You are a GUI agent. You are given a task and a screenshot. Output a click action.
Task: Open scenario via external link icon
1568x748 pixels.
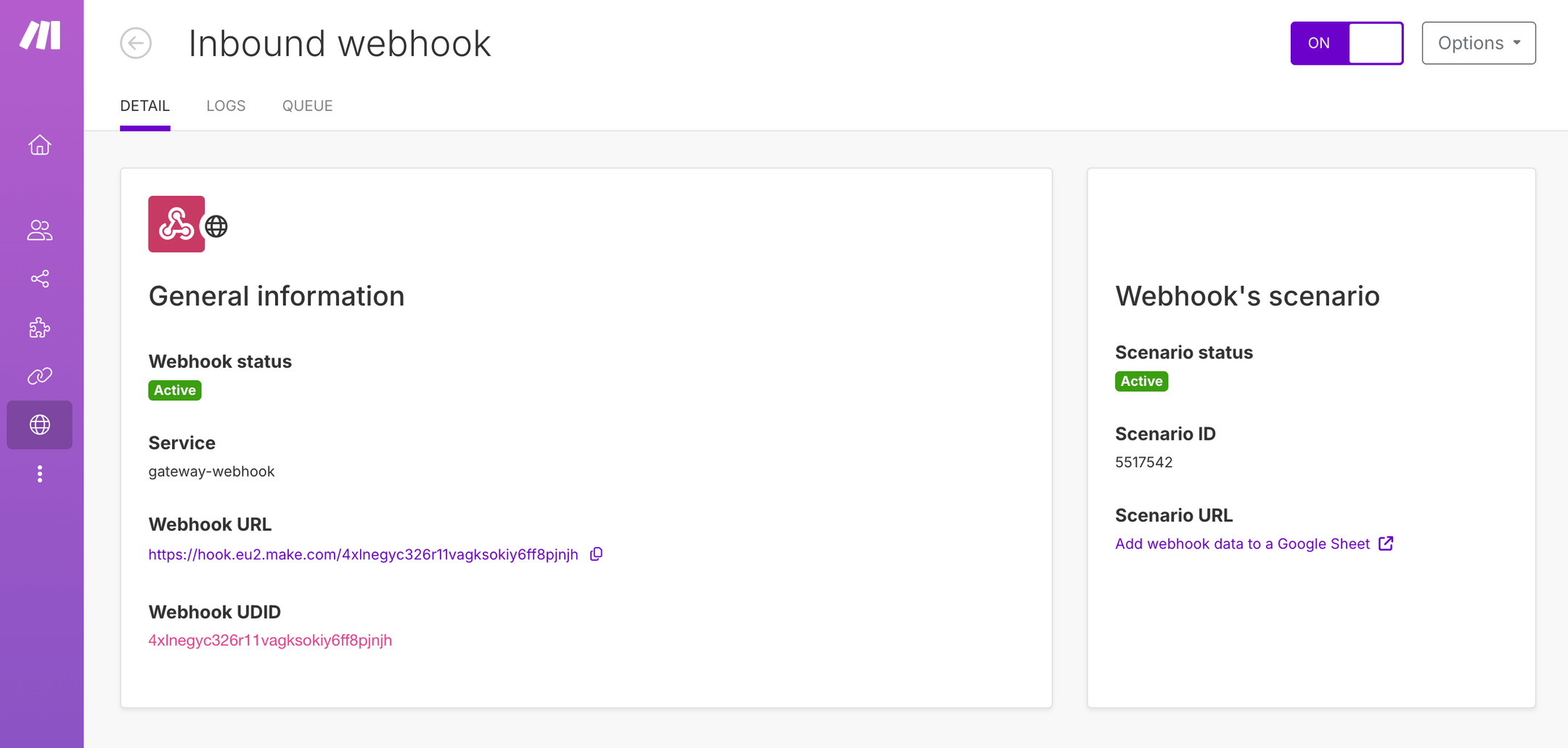tap(1387, 543)
